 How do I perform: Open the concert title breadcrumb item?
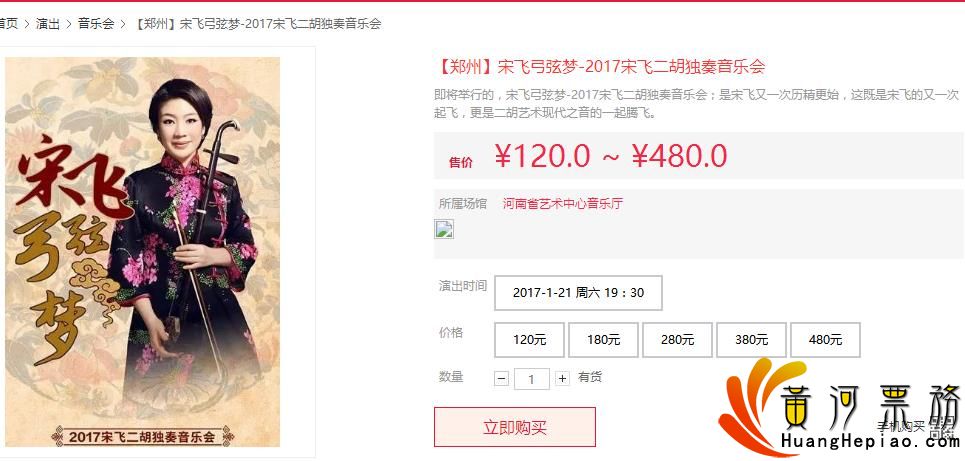coord(257,24)
